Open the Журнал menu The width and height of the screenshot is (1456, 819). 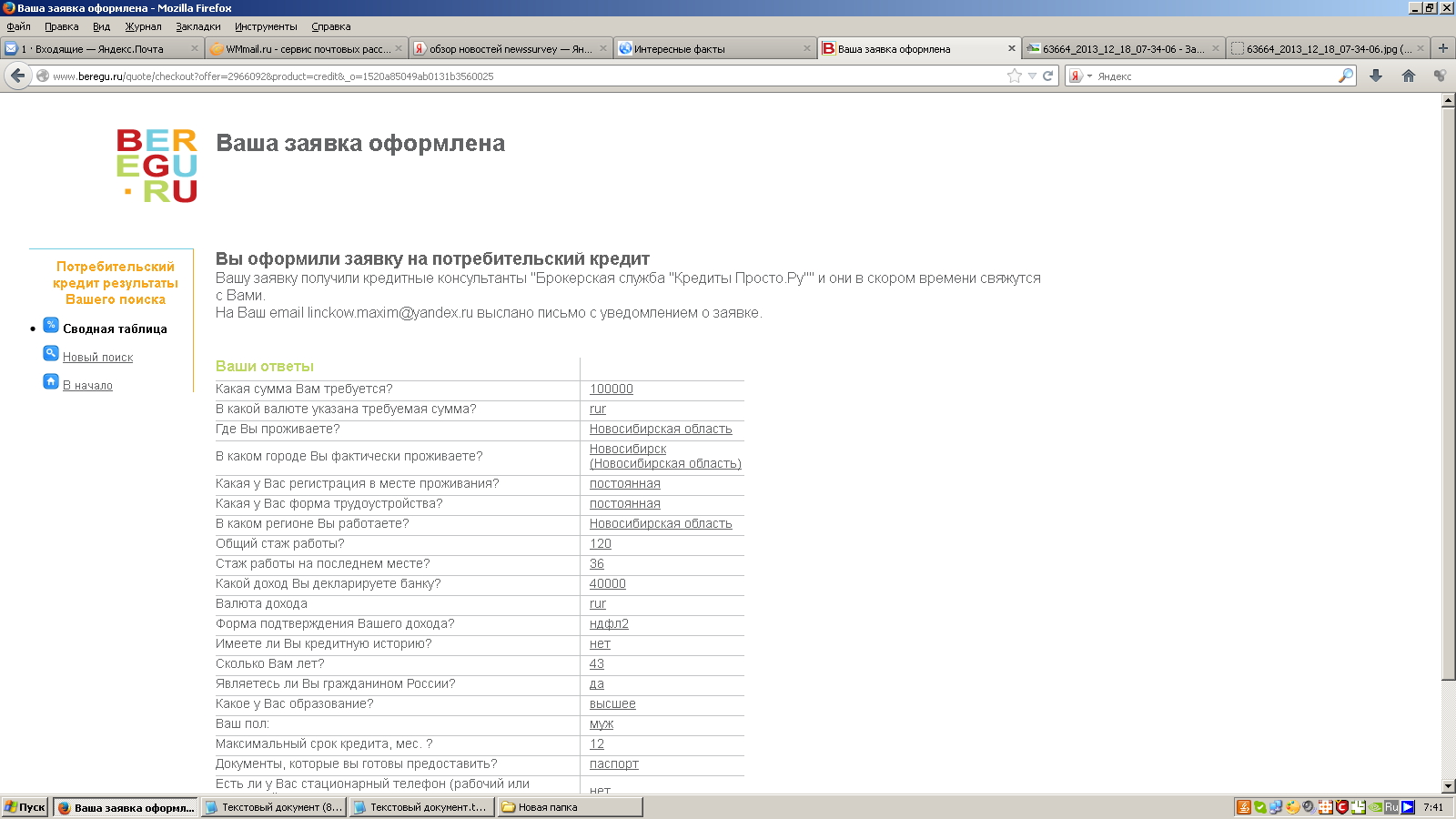[x=143, y=26]
